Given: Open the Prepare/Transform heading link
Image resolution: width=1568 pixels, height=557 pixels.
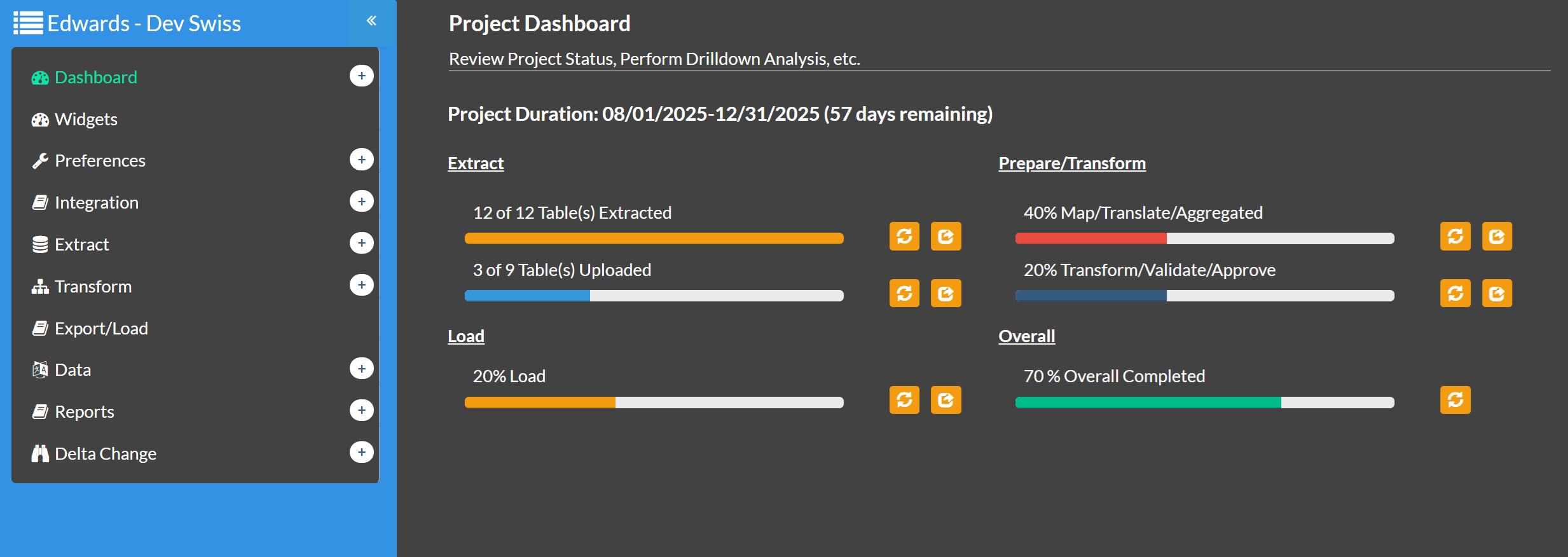Looking at the screenshot, I should 1071,163.
